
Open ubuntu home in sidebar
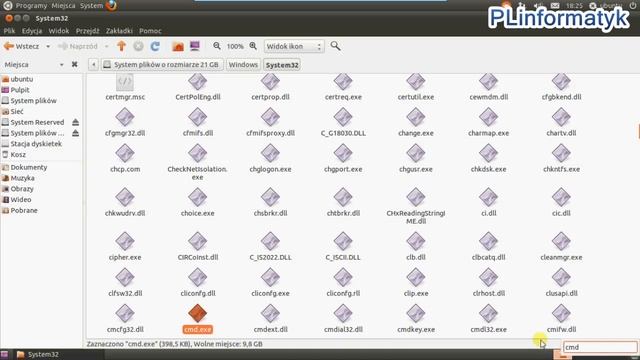(x=22, y=79)
